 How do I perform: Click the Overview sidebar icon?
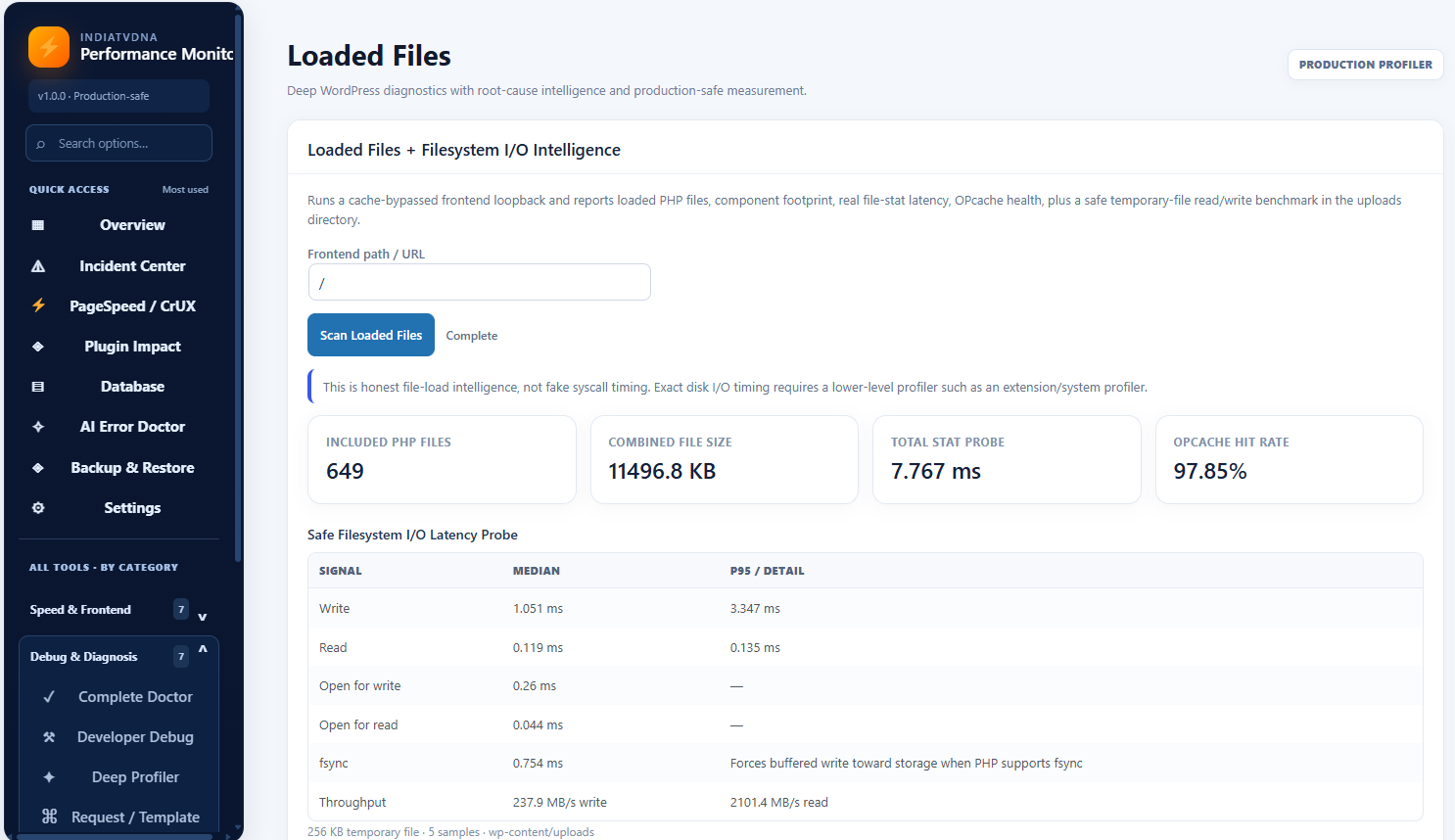[x=38, y=225]
